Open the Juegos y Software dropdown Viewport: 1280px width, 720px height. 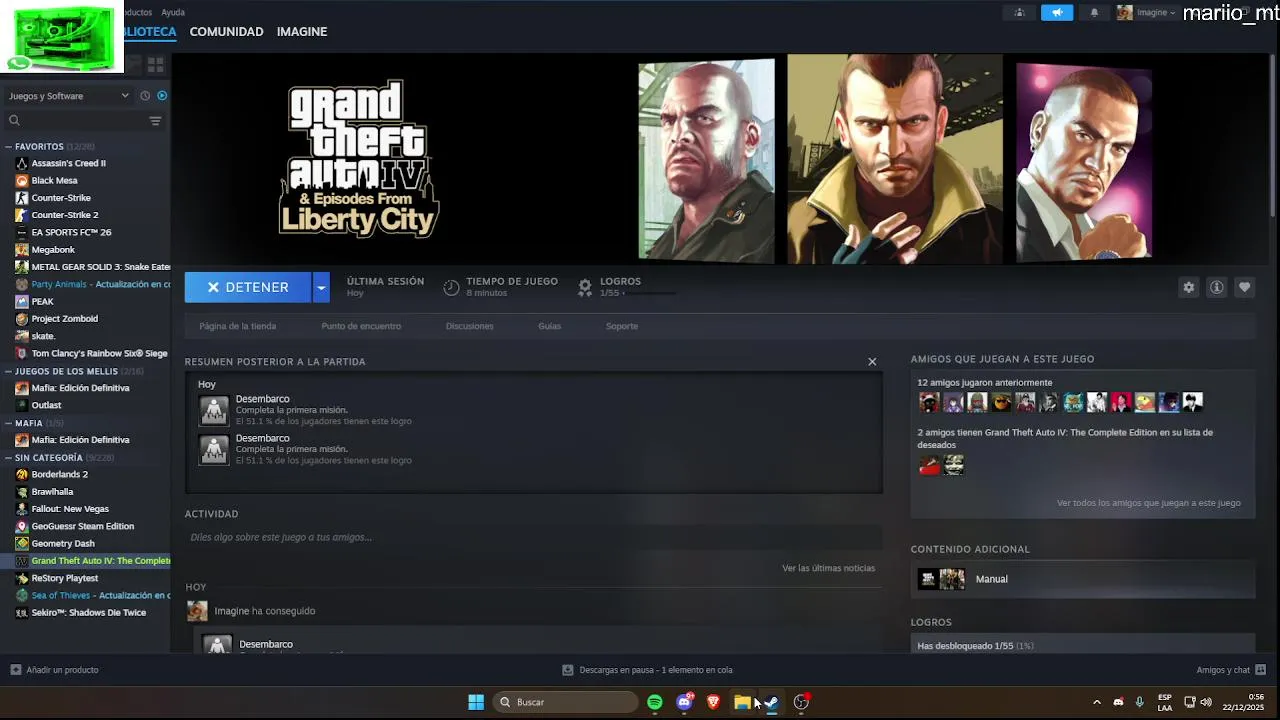69,96
